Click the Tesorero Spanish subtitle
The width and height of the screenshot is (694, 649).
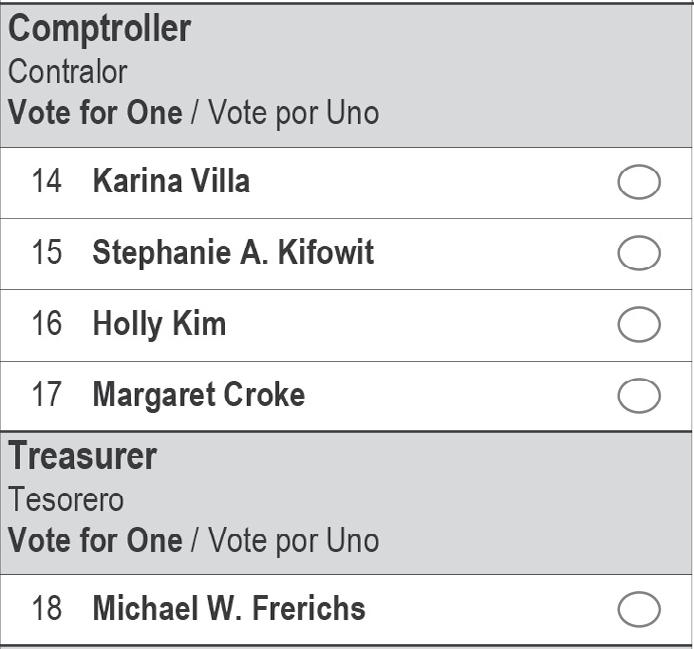[x=66, y=499]
